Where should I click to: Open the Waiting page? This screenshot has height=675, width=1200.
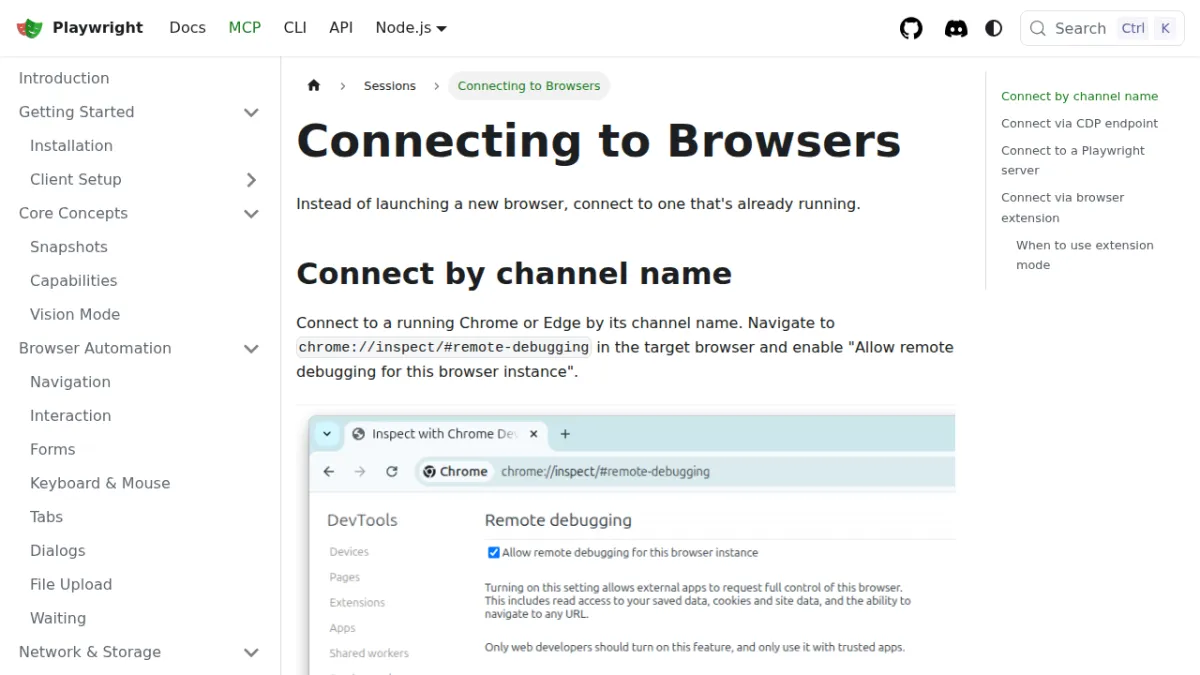click(58, 618)
